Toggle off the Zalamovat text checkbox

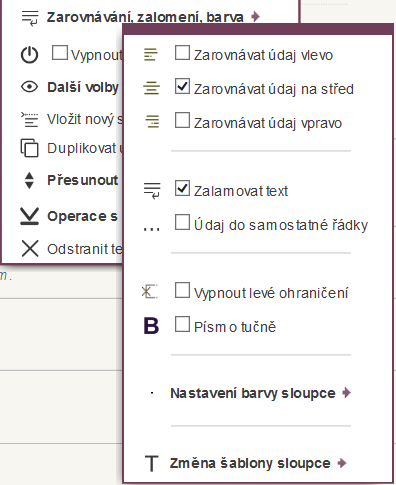click(x=182, y=188)
